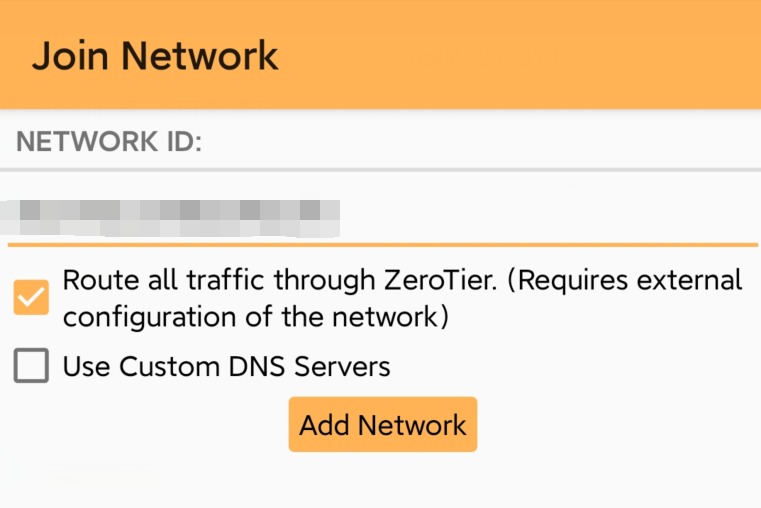Screen dimensions: 761x508
Task: Click the configuration of the network text line
Action: tap(256, 317)
